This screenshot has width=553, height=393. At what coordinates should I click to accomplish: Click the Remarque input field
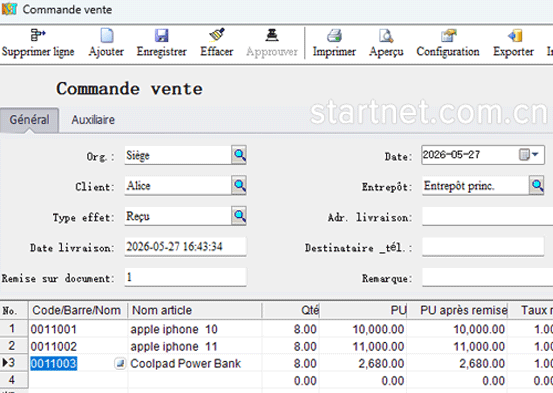tap(487, 277)
